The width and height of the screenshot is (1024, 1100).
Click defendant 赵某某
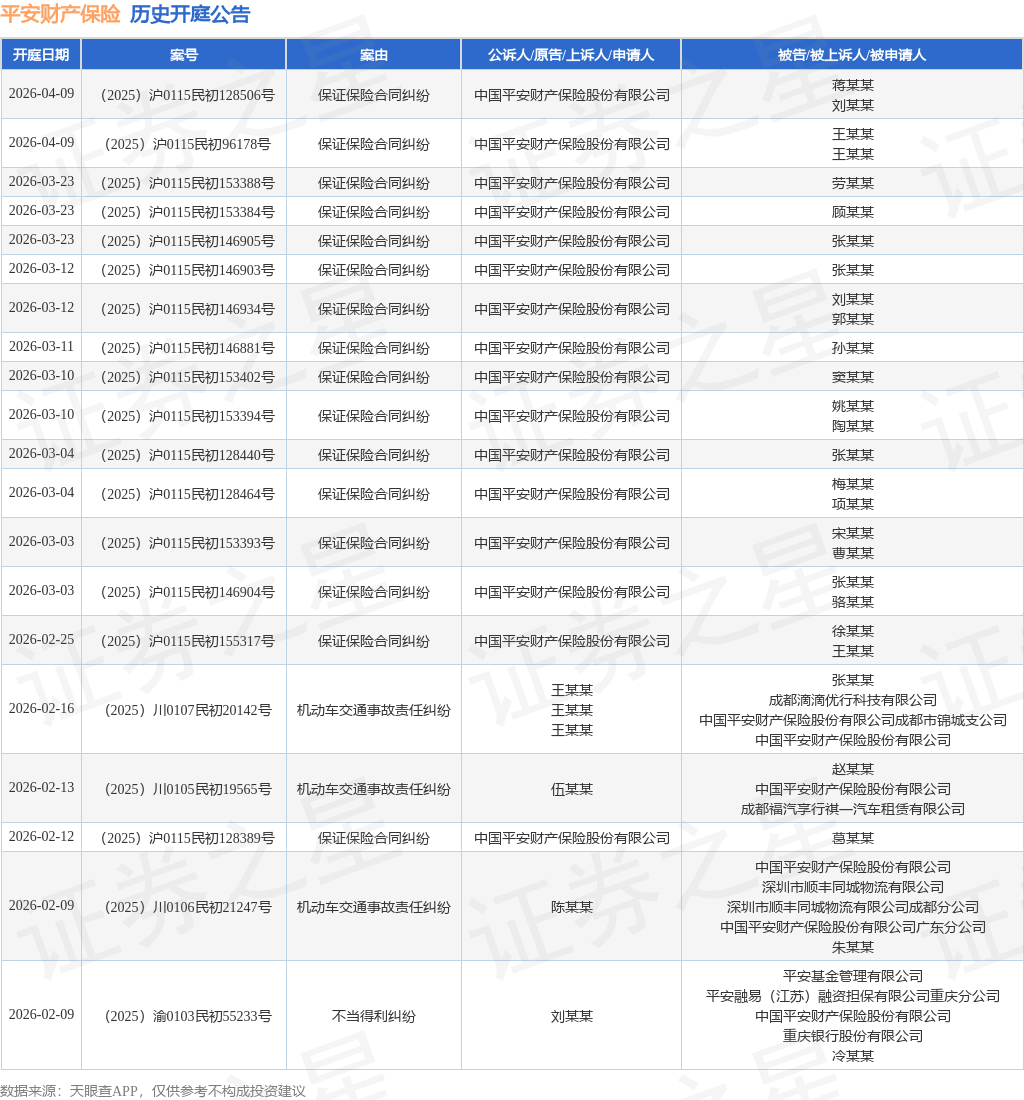pos(853,769)
